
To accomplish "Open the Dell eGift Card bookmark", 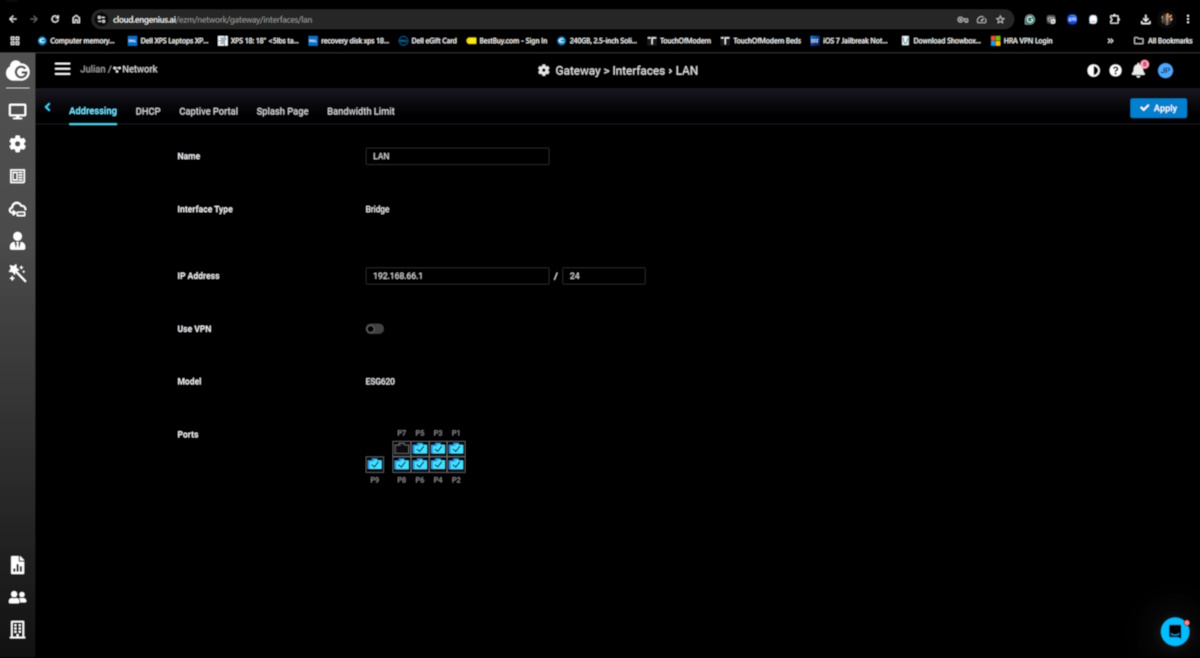I will (427, 41).
